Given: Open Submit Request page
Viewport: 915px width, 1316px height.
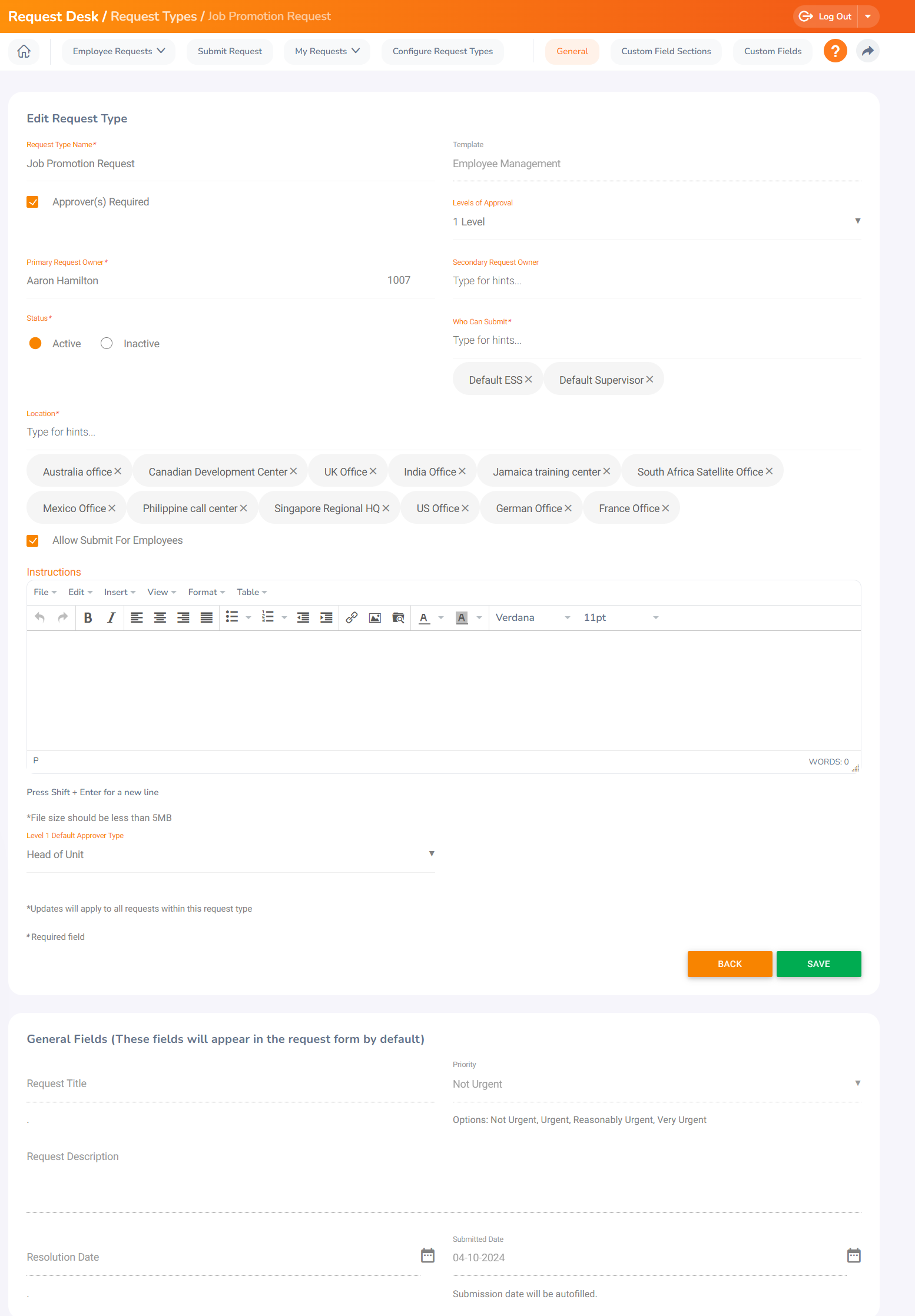Looking at the screenshot, I should coord(230,51).
